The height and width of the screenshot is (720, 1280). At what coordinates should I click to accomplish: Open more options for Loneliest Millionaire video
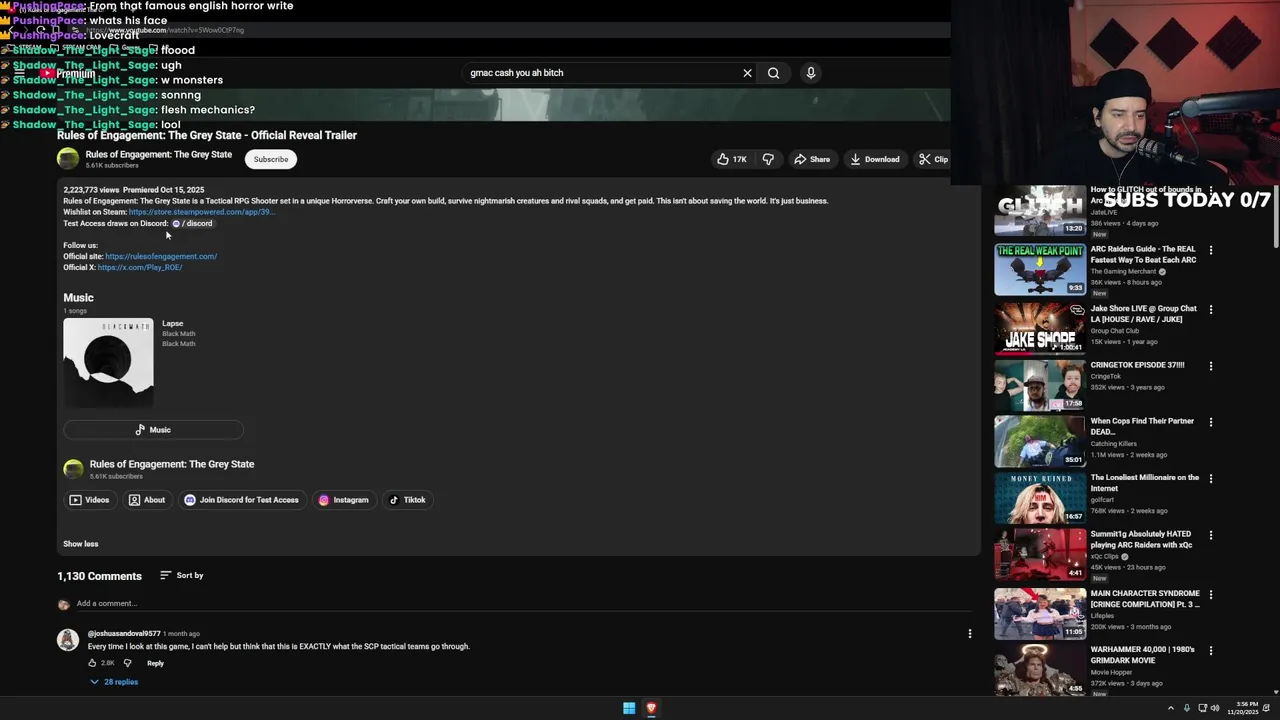[x=1211, y=479]
